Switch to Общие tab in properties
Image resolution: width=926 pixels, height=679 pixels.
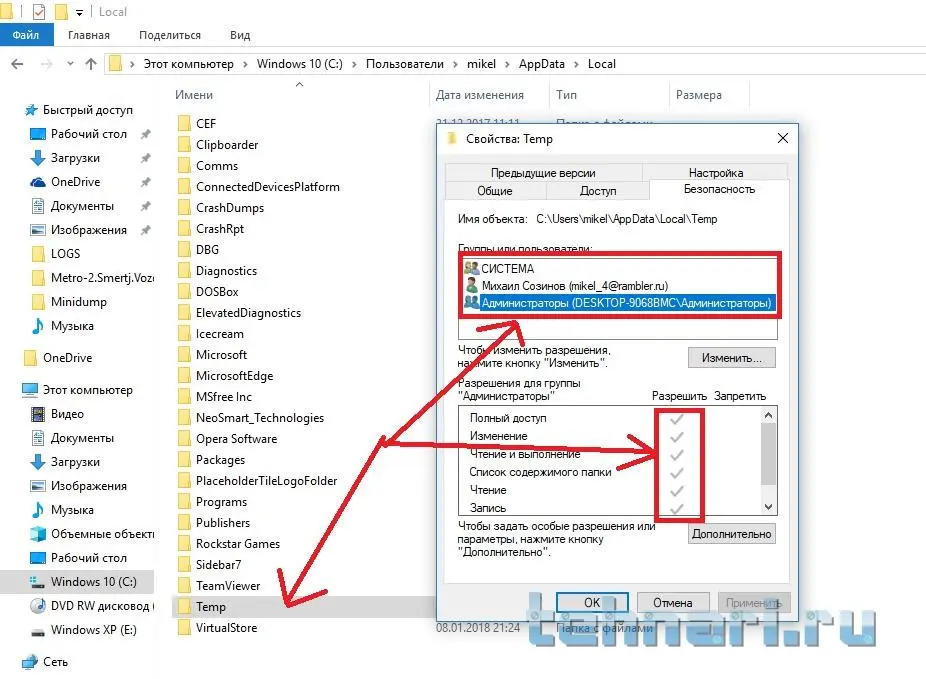495,191
